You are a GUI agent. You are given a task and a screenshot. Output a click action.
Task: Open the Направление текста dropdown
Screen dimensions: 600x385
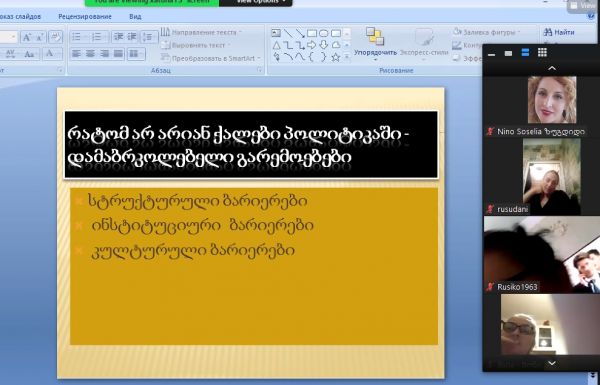click(x=201, y=32)
